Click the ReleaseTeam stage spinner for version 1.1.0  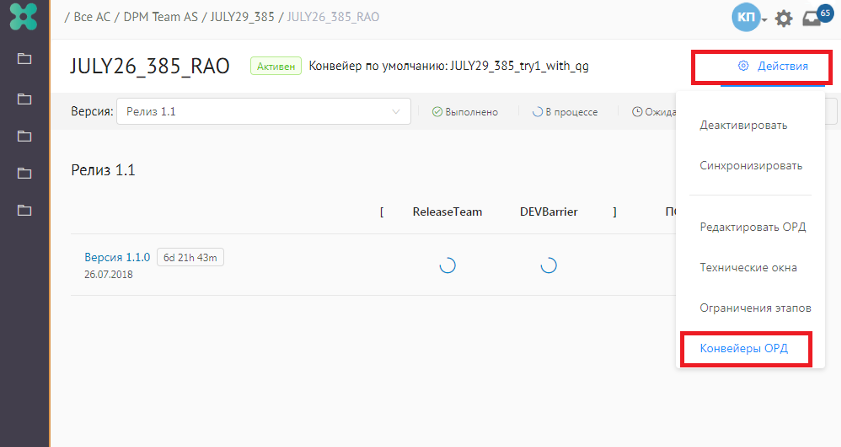pos(447,265)
